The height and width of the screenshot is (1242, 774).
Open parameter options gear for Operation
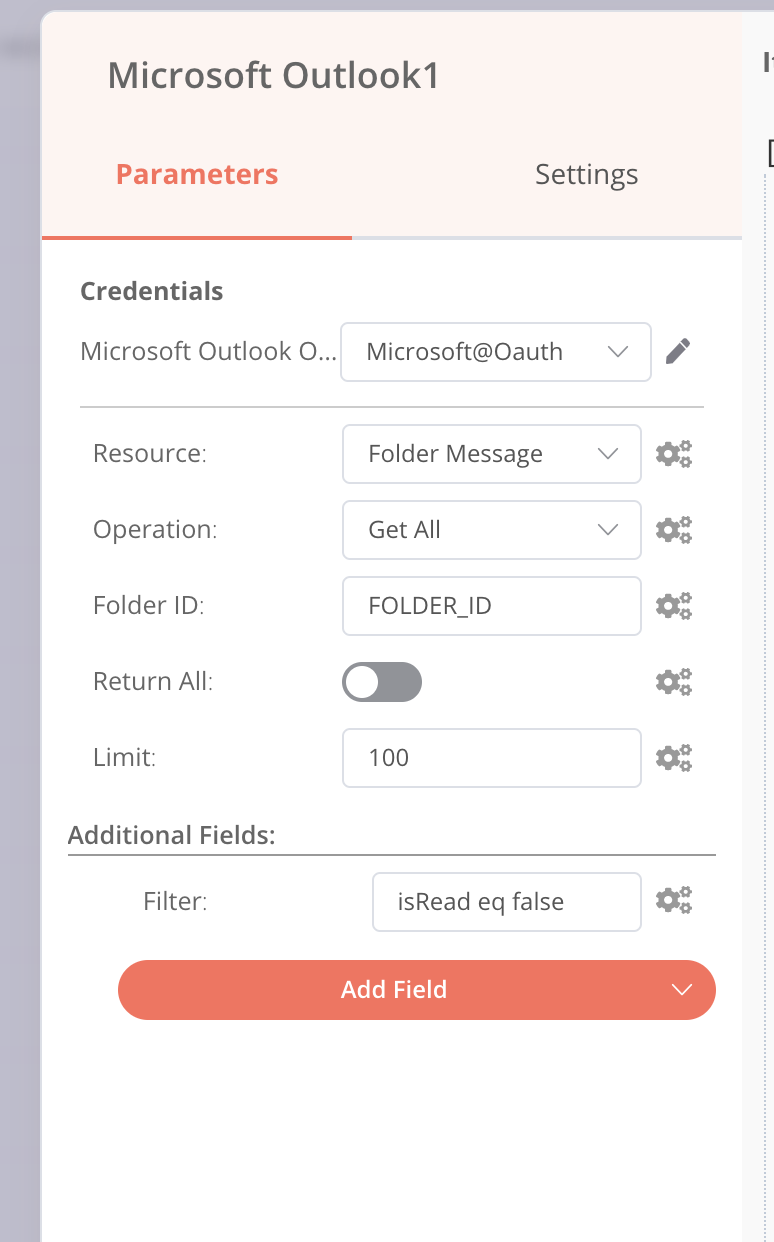click(674, 530)
